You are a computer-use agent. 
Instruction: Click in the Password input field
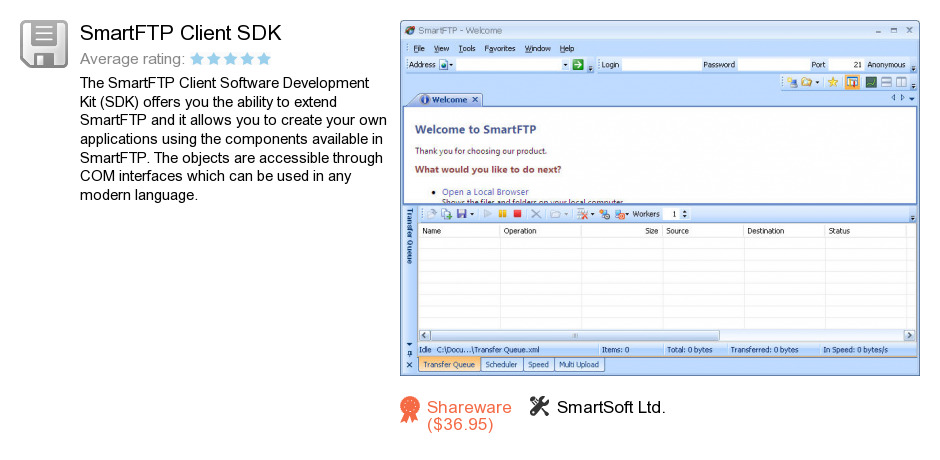click(772, 65)
